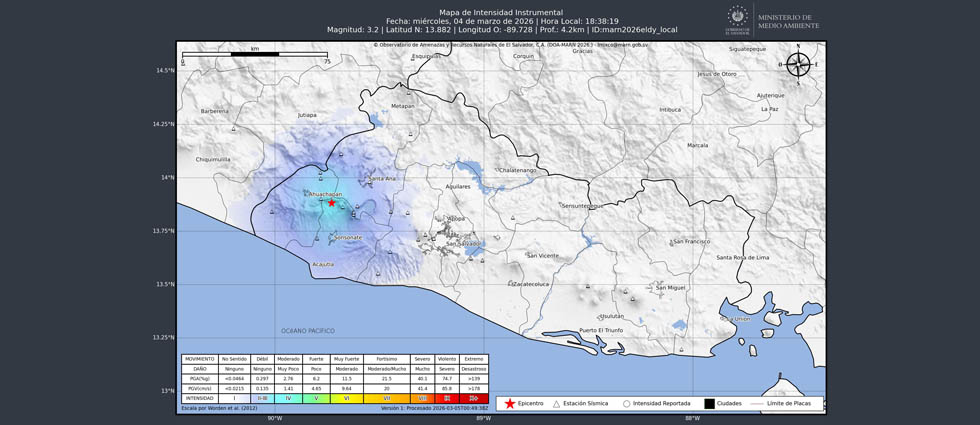Click the orange intensity VII swatch
The height and width of the screenshot is (425, 980).
pyautogui.click(x=387, y=398)
